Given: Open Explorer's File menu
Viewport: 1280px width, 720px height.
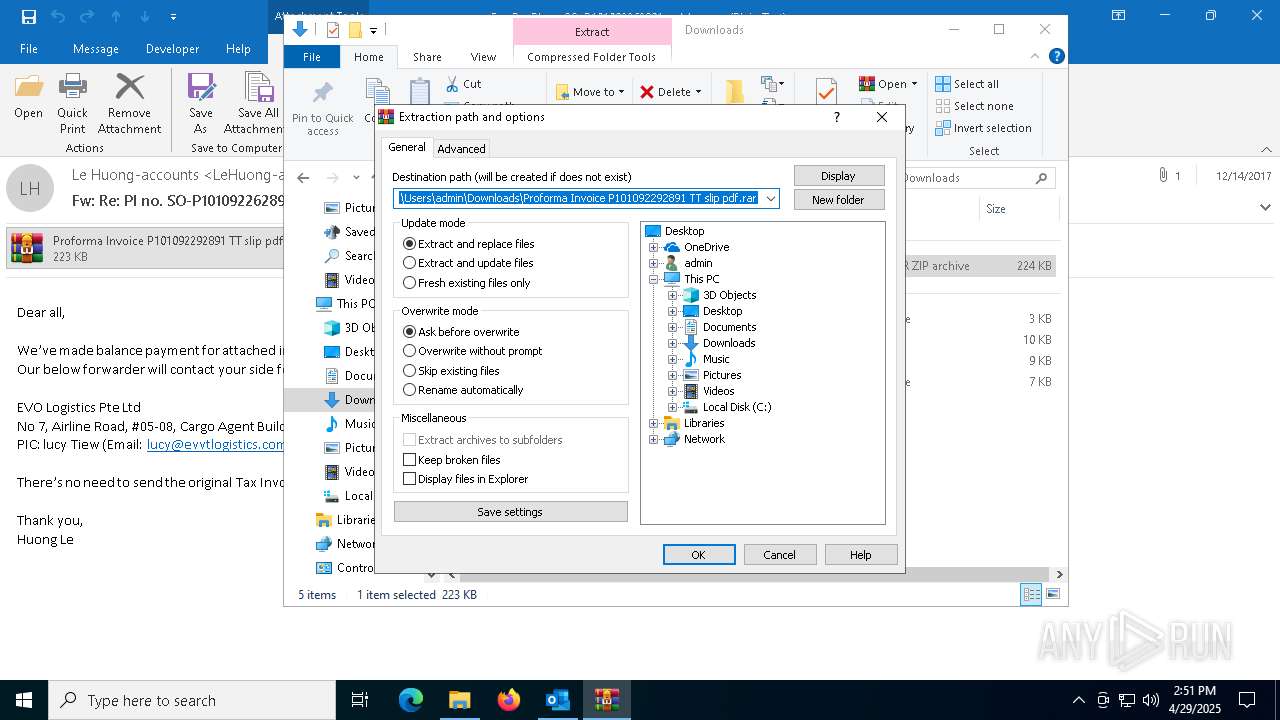Looking at the screenshot, I should 312,57.
